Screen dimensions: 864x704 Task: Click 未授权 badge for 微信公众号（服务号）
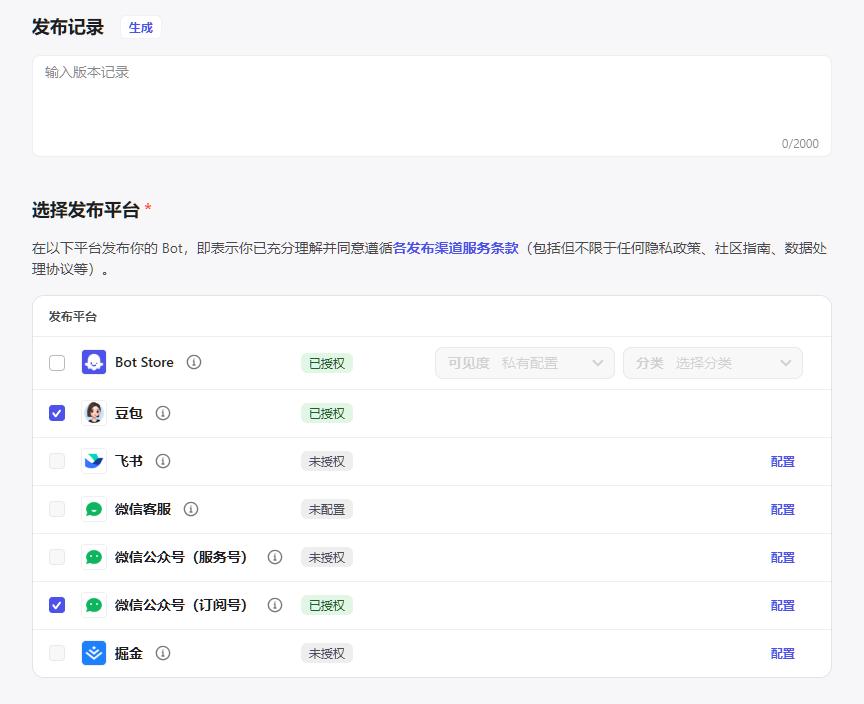(x=327, y=557)
